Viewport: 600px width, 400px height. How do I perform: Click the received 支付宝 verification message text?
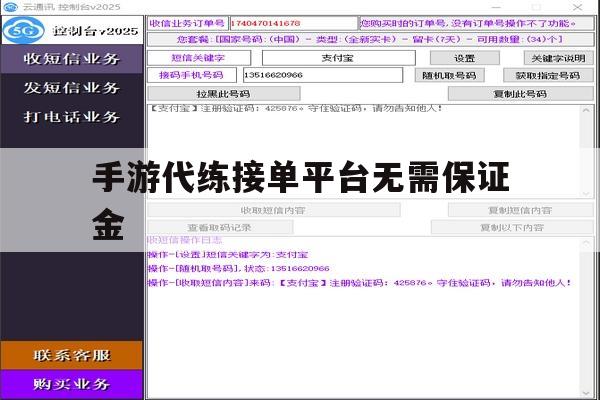(296, 109)
